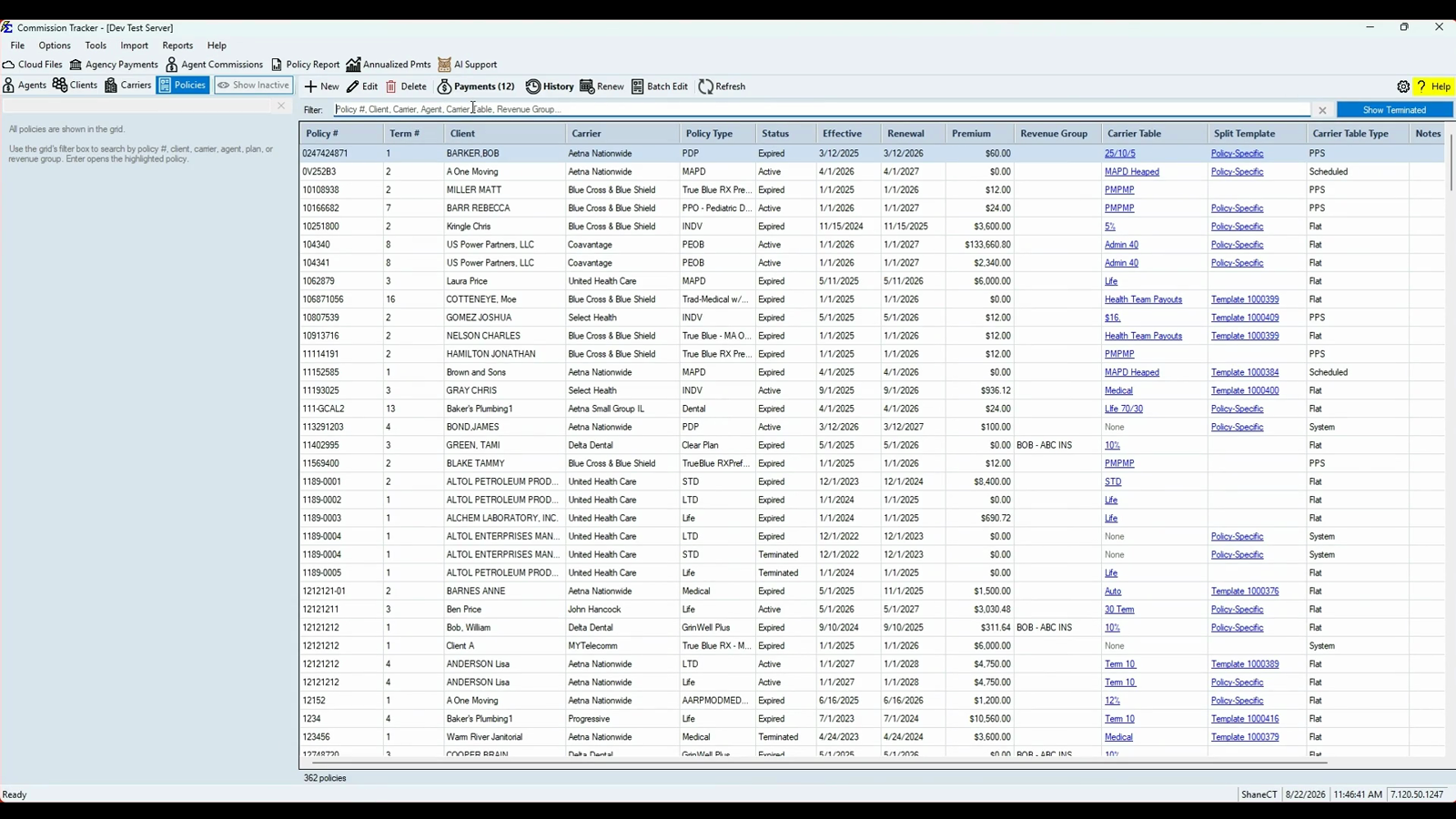The width and height of the screenshot is (1456, 819).
Task: Click ShaneCT user in status bar
Action: (x=1259, y=794)
